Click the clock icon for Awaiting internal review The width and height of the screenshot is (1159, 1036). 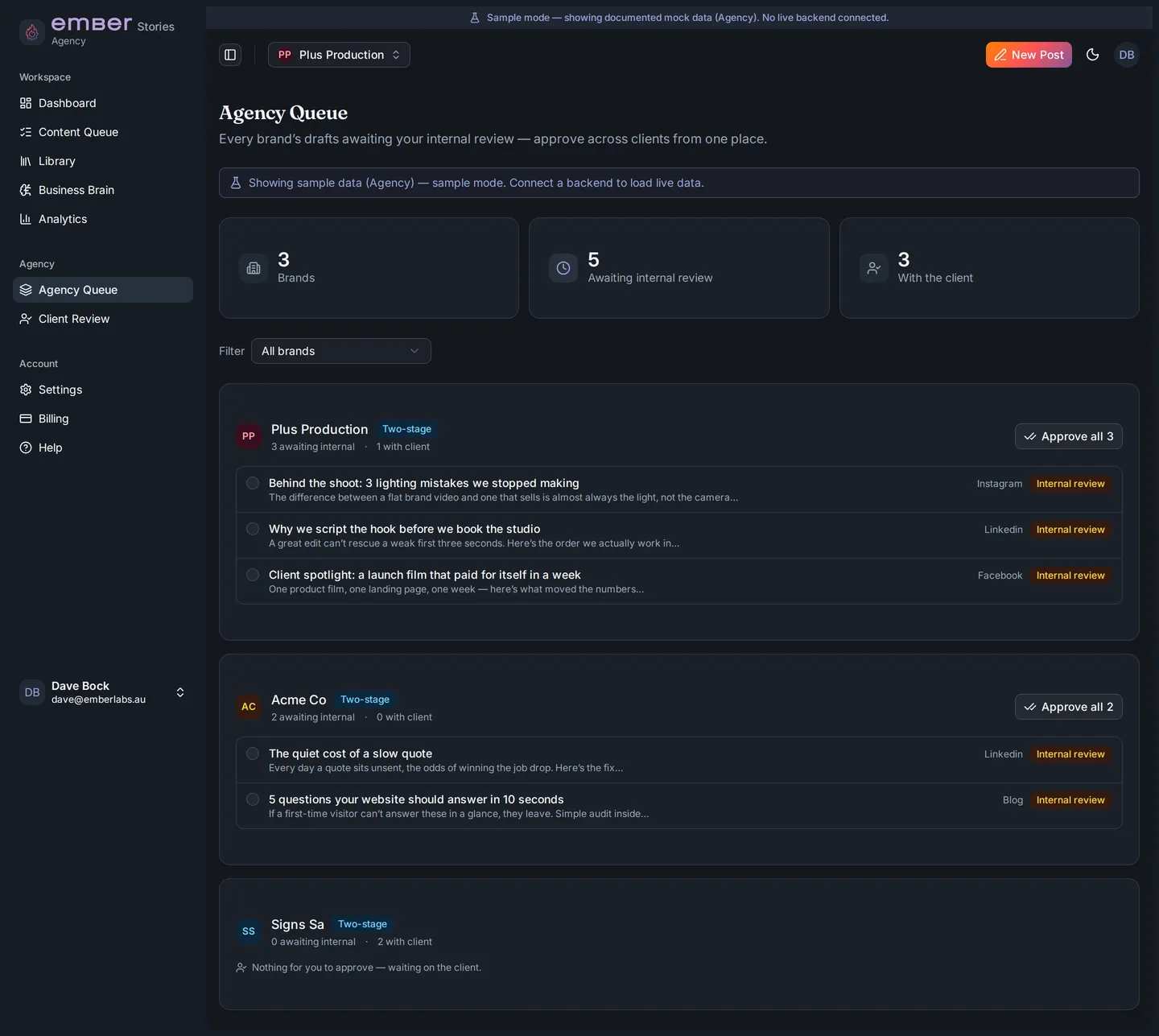click(x=563, y=268)
